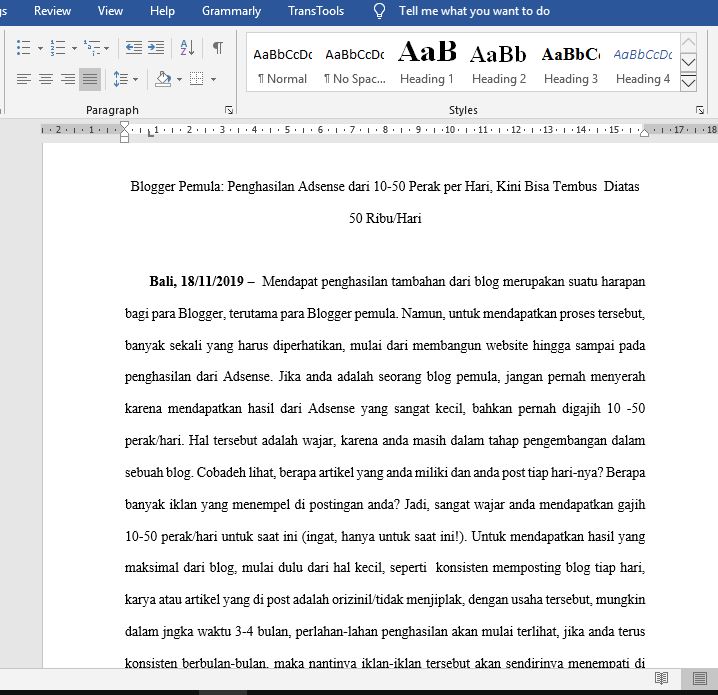Open Shading color dropdown arrow
This screenshot has height=695, width=718.
tap(180, 80)
